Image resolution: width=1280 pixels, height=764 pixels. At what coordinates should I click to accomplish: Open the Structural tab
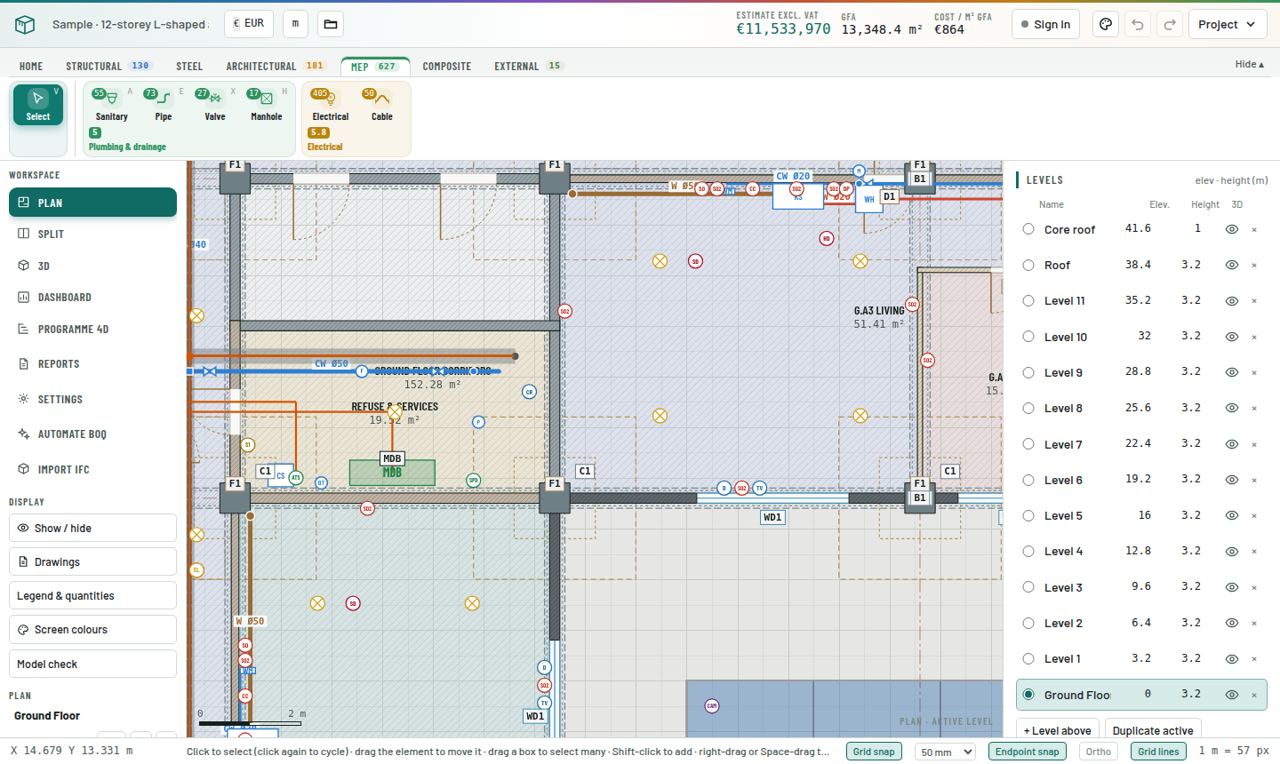(108, 66)
